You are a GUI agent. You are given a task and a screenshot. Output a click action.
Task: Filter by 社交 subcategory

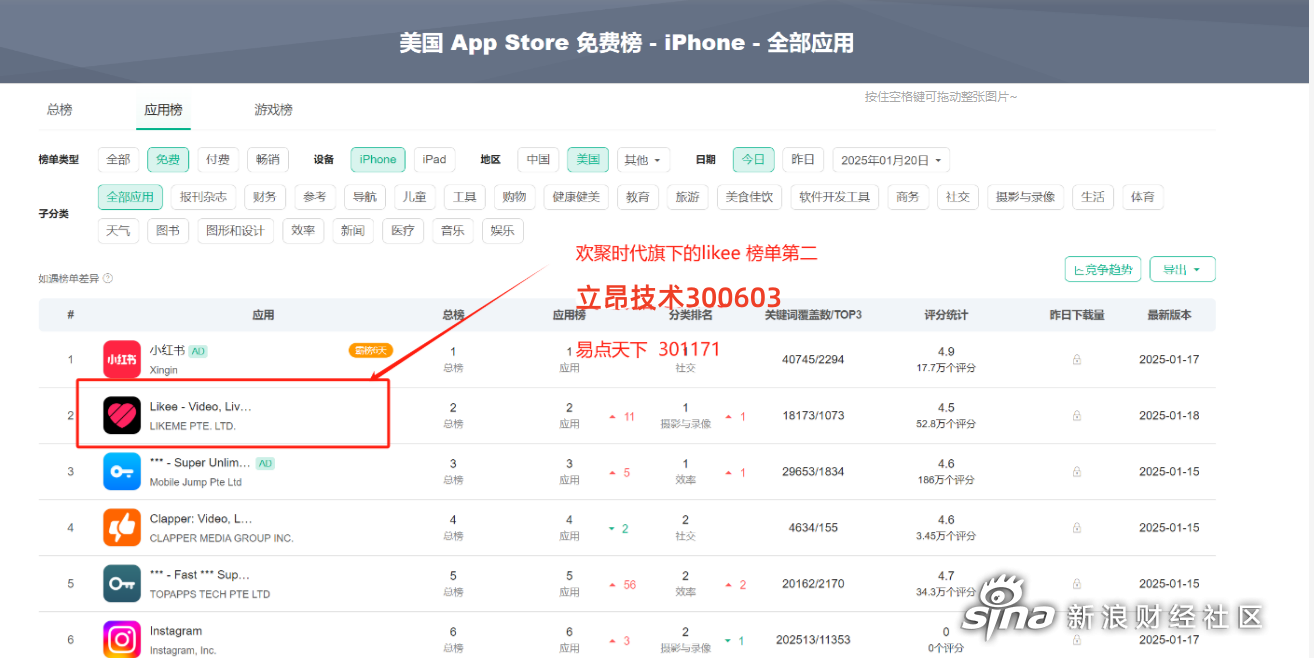958,197
